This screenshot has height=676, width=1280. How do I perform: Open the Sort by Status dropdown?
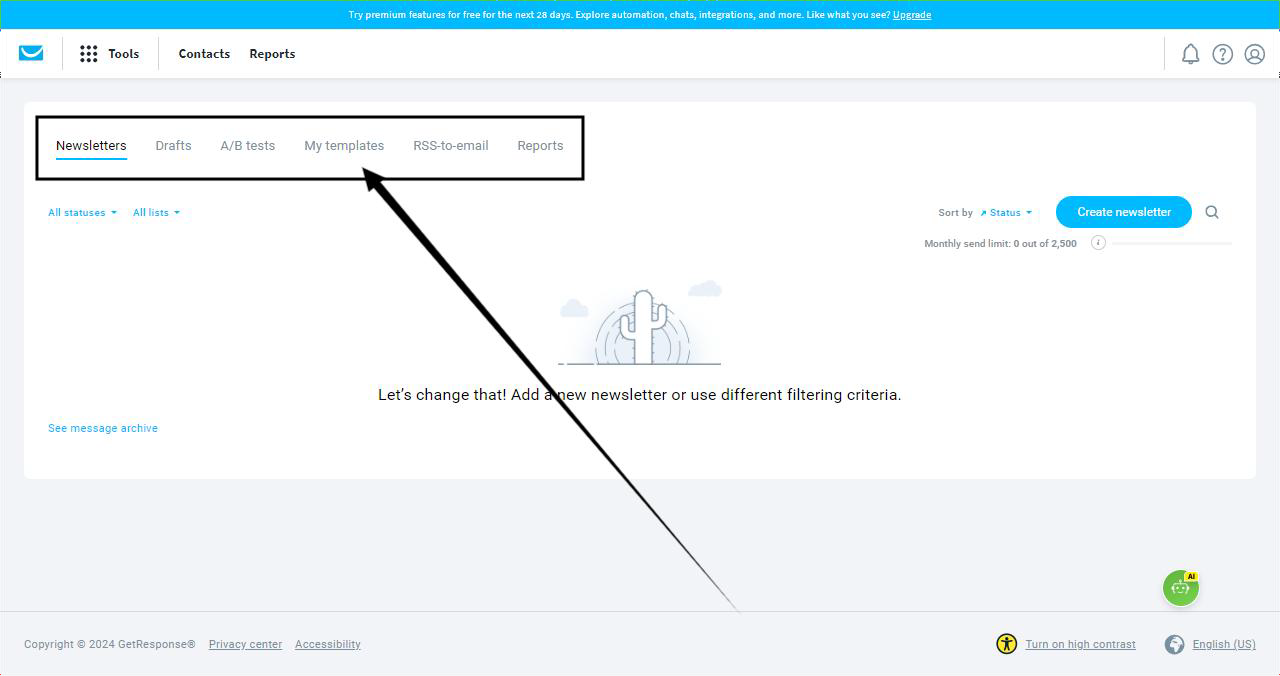coord(1005,213)
